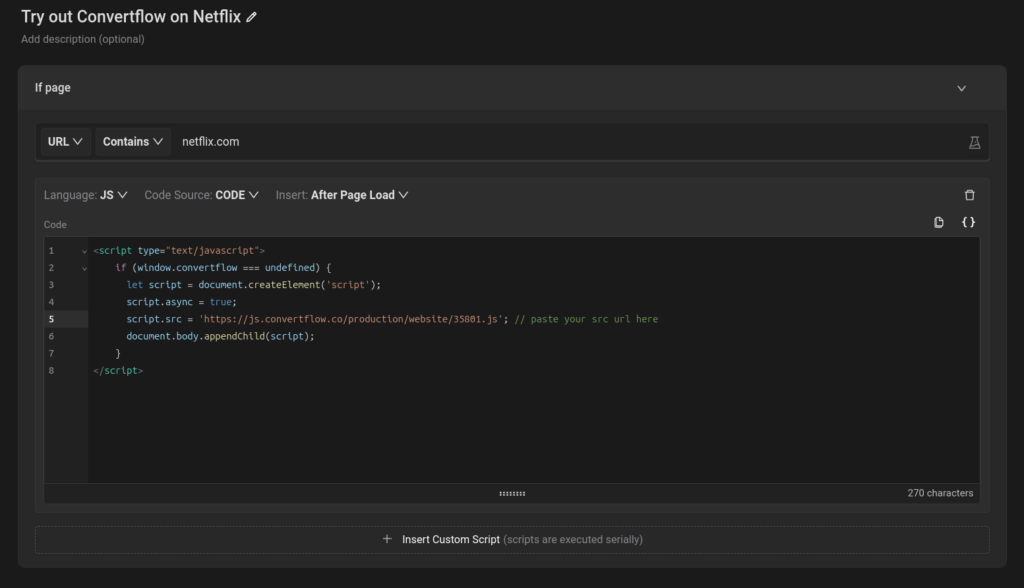Click the createElement('script') code line

pyautogui.click(x=253, y=285)
